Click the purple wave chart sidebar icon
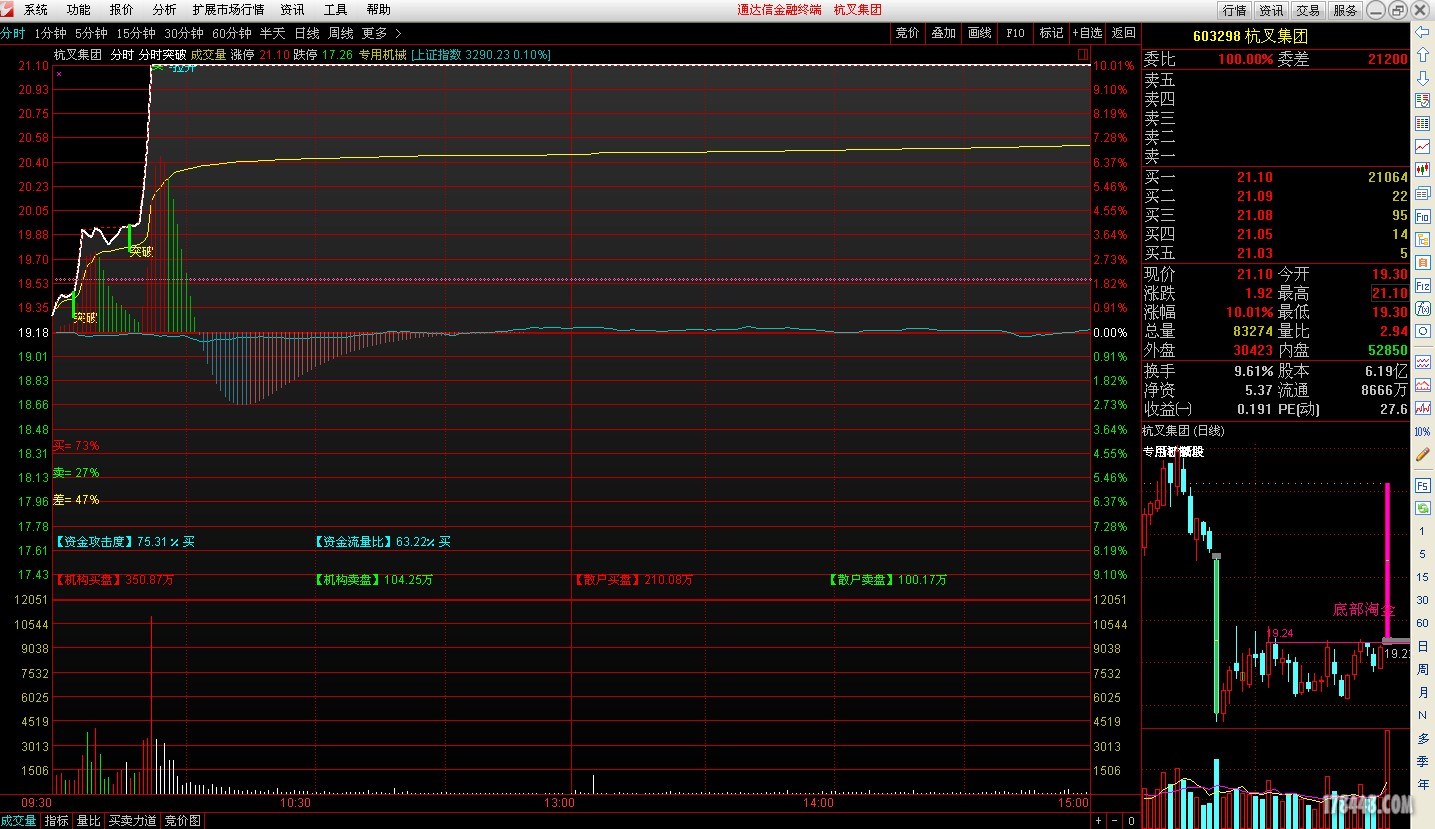This screenshot has height=829, width=1435. (x=1422, y=362)
